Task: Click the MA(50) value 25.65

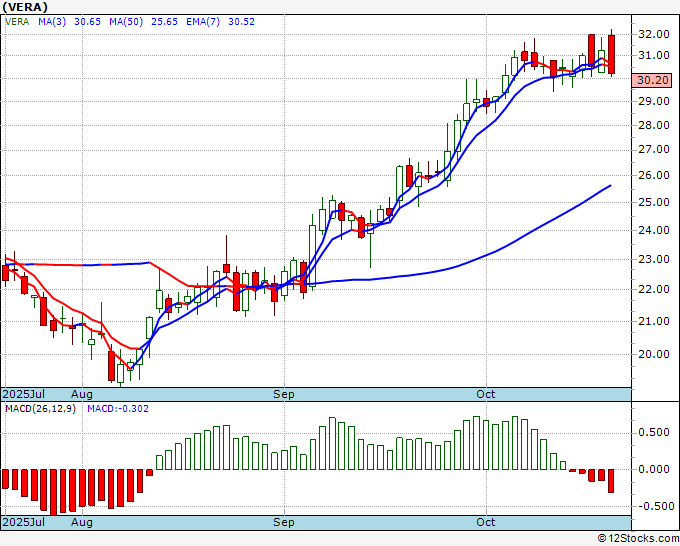Action: pos(164,22)
